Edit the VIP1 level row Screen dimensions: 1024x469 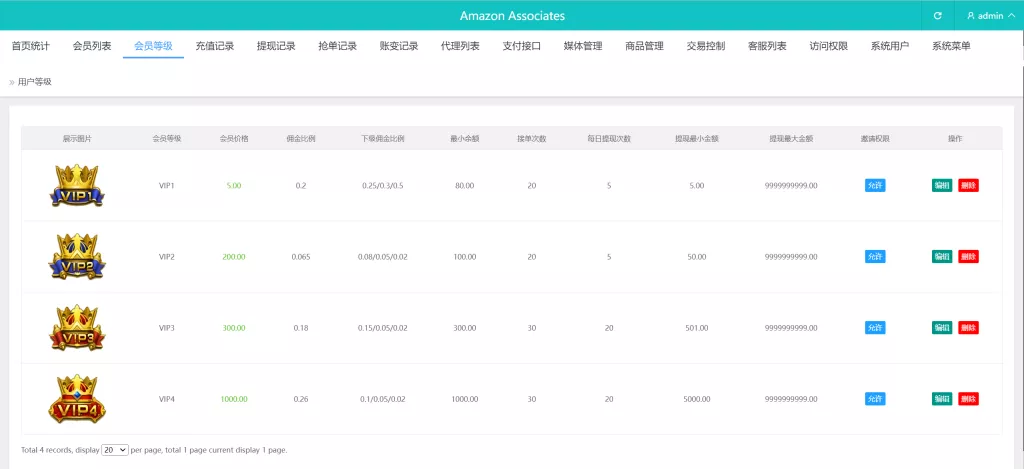tap(941, 186)
